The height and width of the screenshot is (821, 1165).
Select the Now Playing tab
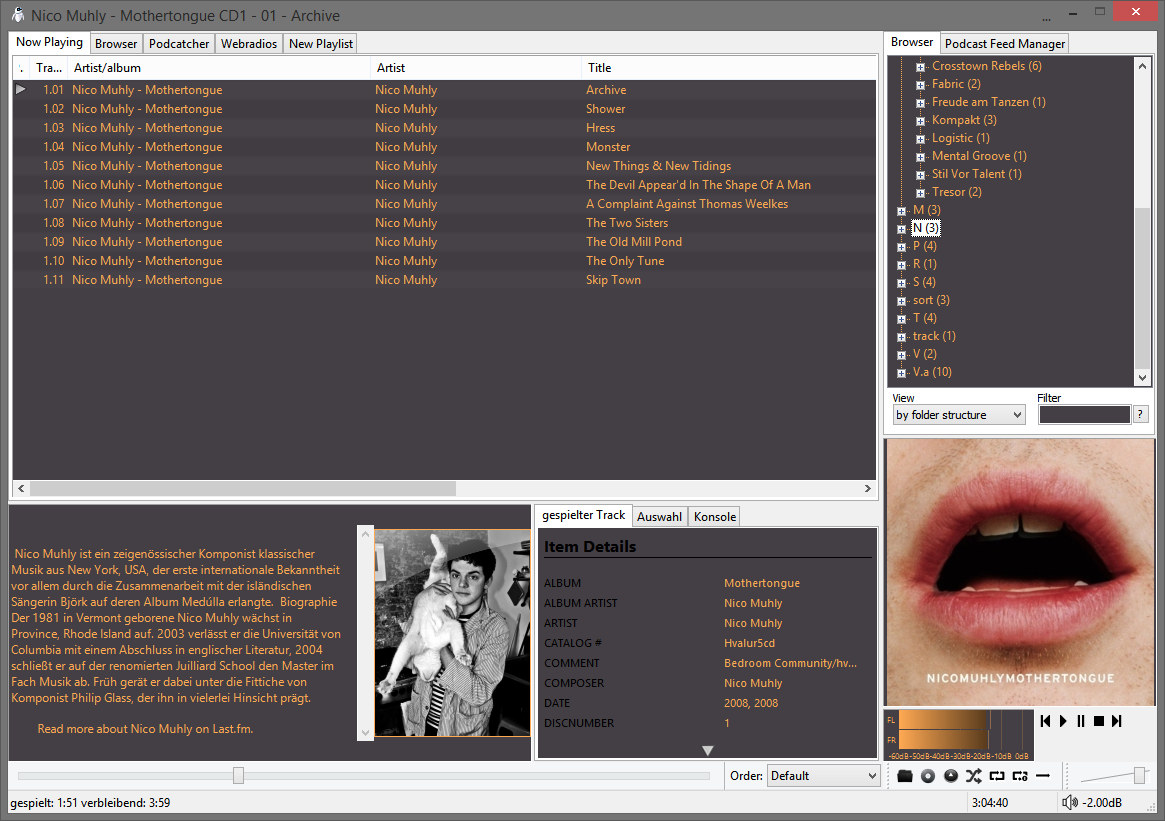pyautogui.click(x=49, y=42)
